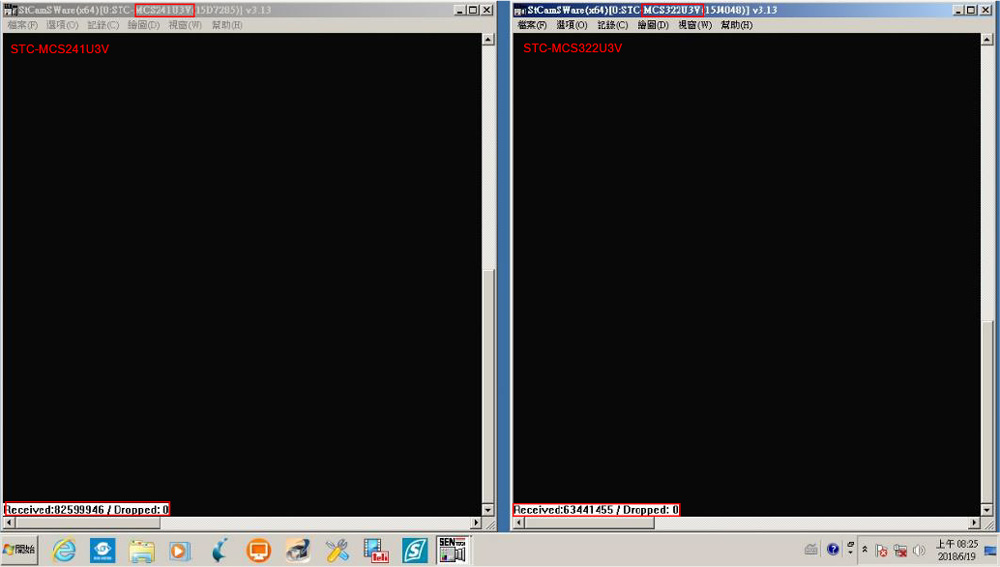Click the Windows Start button

[x=19, y=549]
